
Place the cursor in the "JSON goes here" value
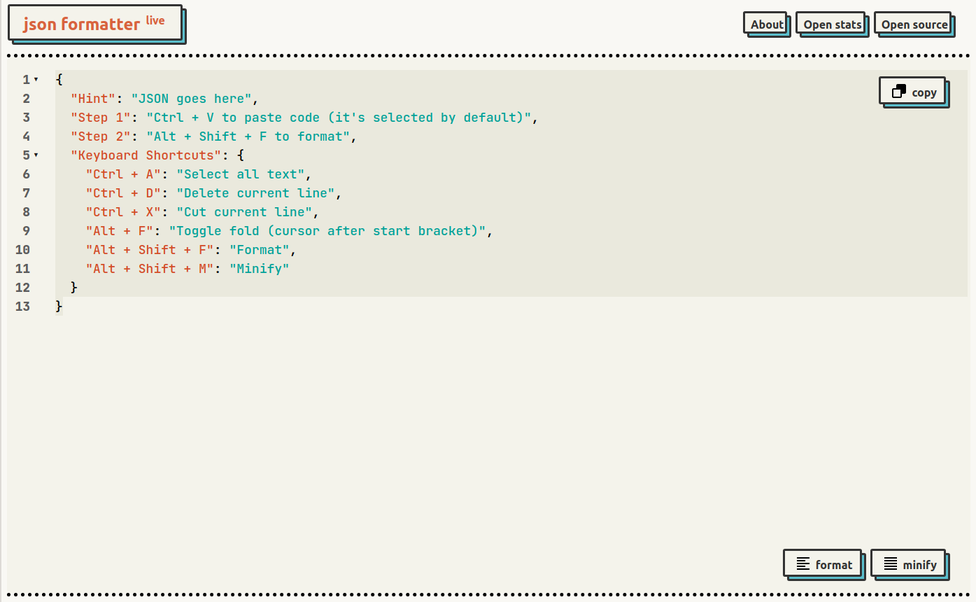190,98
